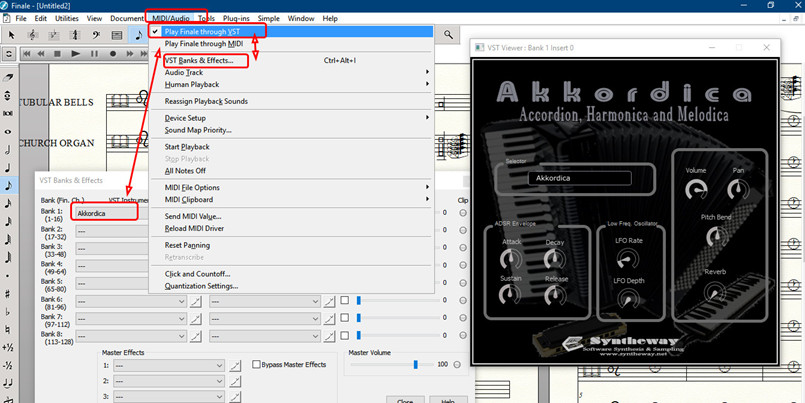805x403 pixels.
Task: Open Bank 8 VST instrument dropdown
Action: coord(131,336)
